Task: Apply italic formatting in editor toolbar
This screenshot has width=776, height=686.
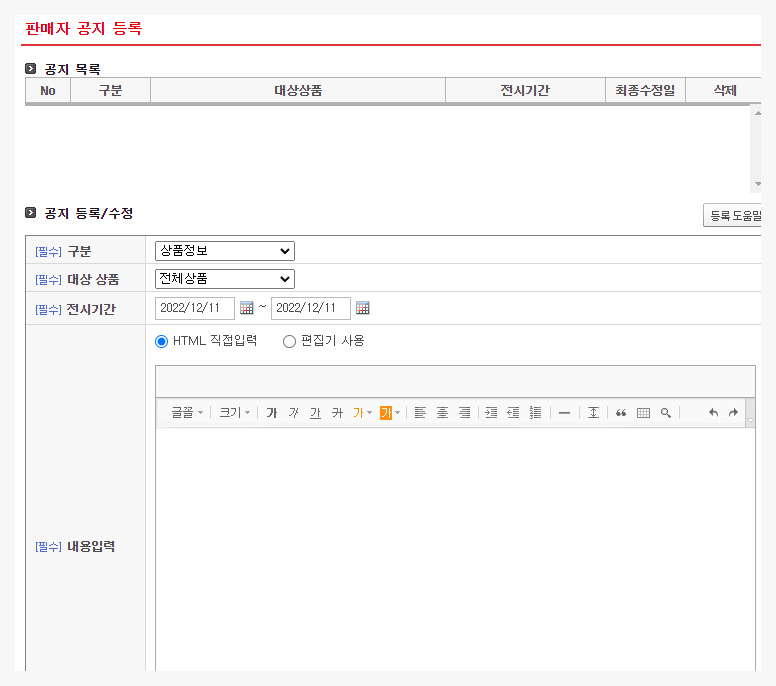Action: 294,413
